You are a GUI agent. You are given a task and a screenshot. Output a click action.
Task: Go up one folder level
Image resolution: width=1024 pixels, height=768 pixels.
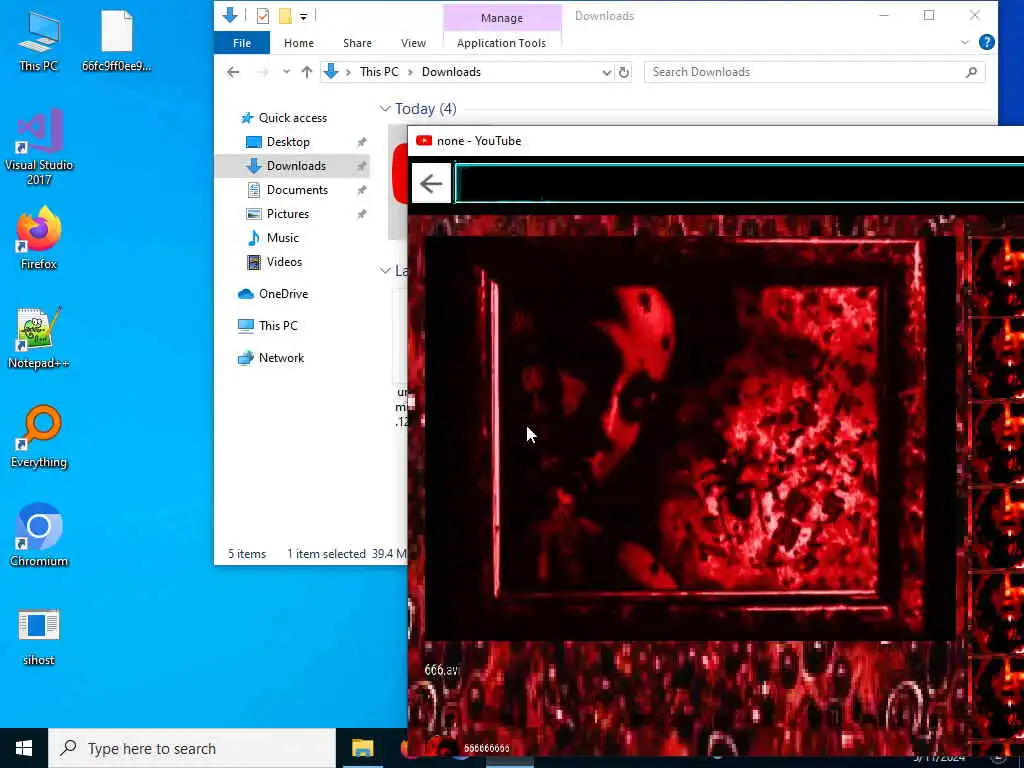tap(306, 72)
